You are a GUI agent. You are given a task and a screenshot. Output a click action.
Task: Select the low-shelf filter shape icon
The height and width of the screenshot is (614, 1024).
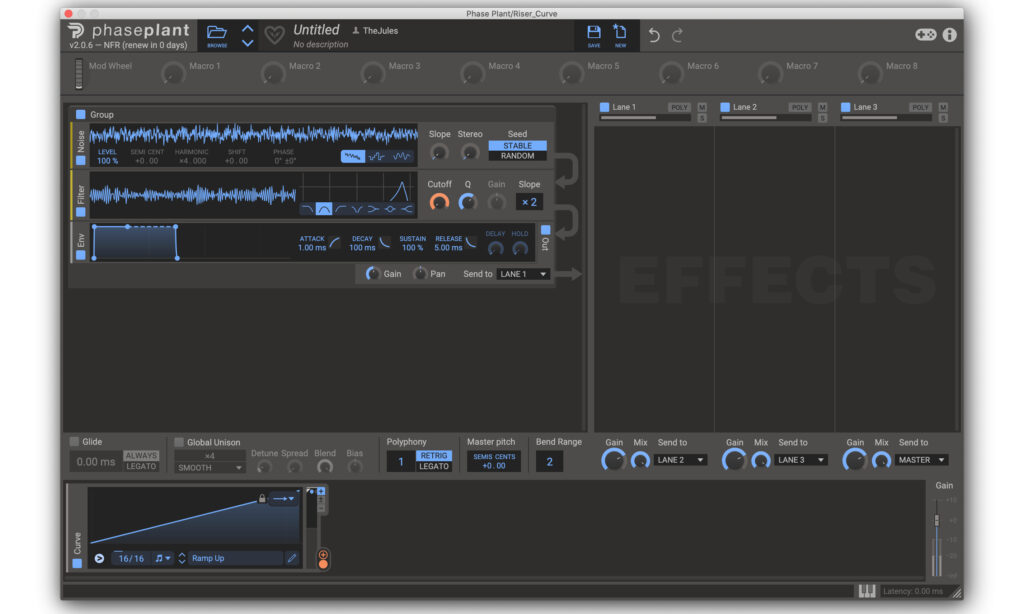tap(373, 209)
